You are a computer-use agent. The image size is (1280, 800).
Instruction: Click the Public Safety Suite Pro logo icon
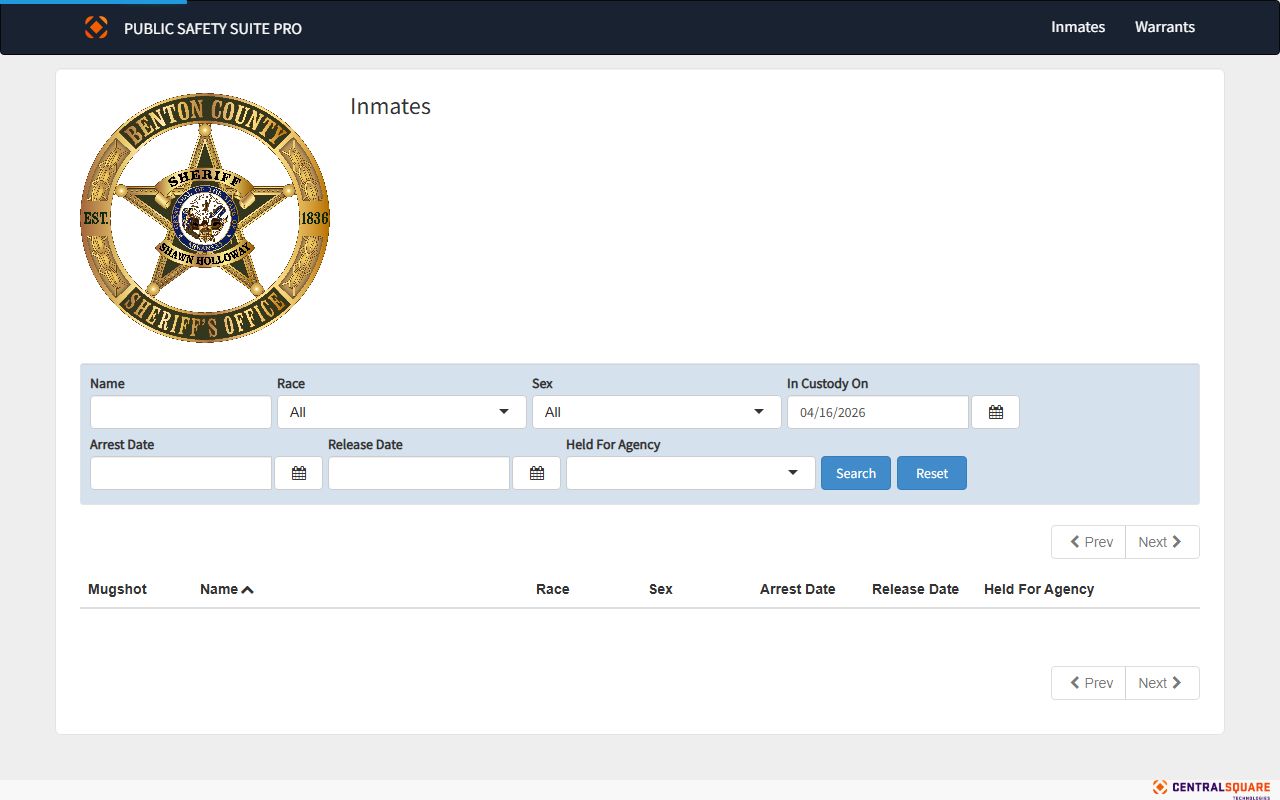tap(96, 28)
